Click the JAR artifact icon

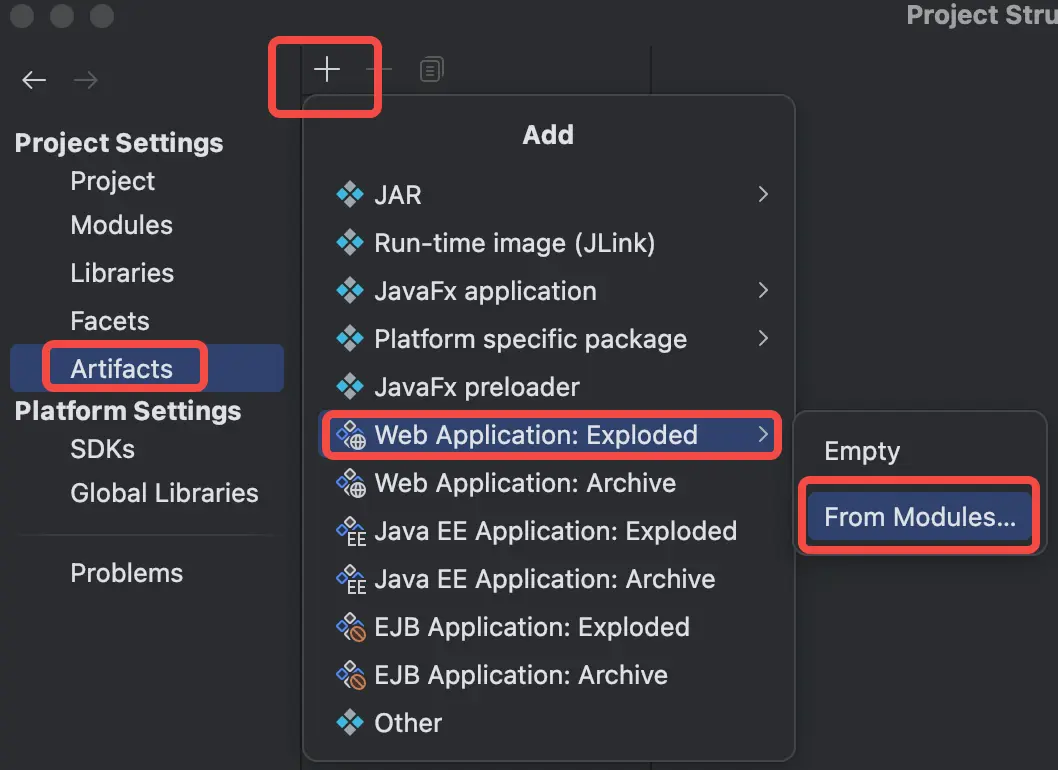pyautogui.click(x=350, y=195)
